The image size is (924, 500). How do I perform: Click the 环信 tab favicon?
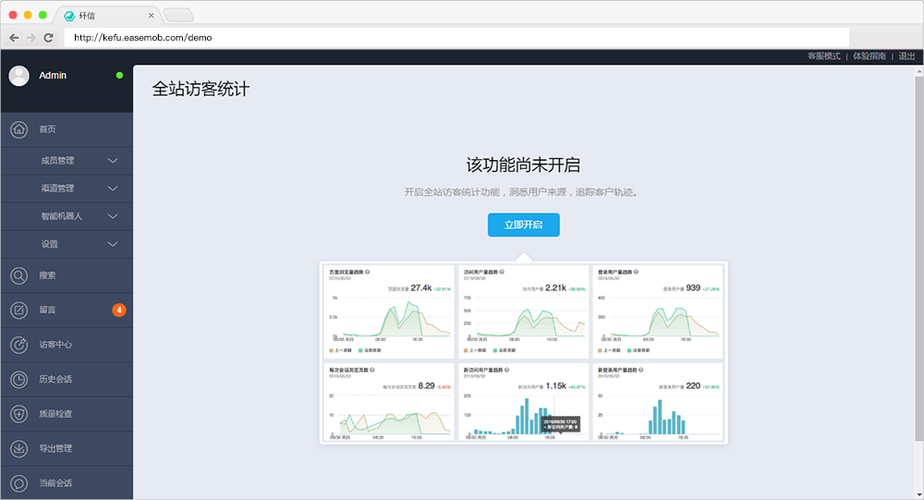(x=70, y=16)
